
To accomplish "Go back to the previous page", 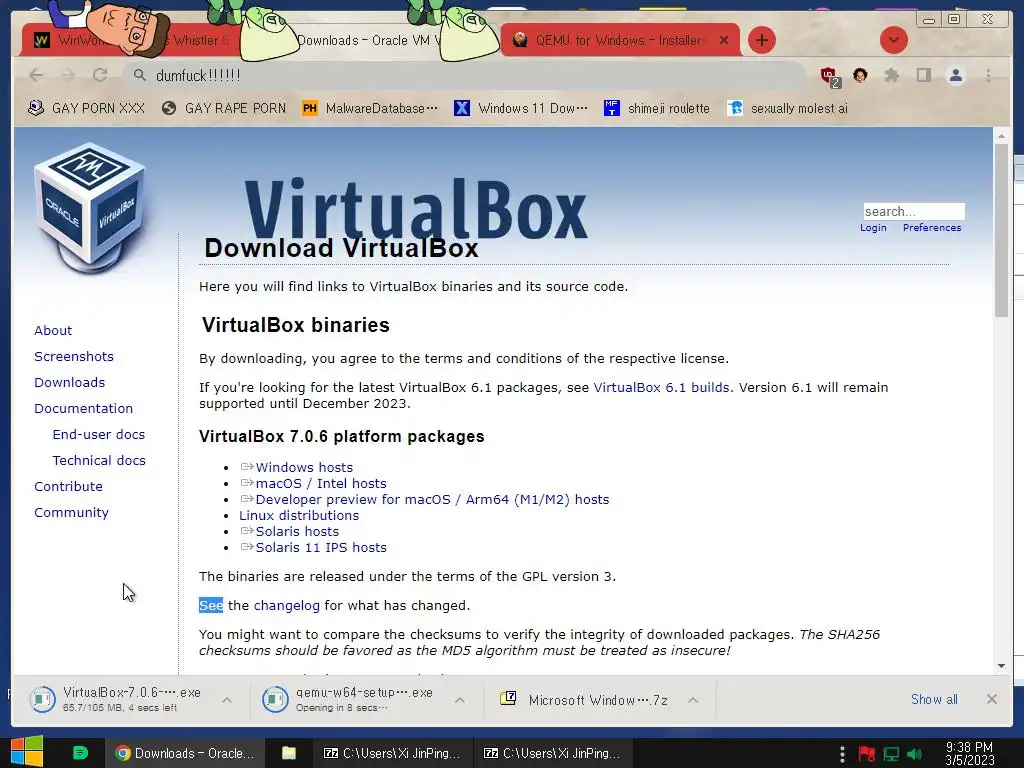I will pyautogui.click(x=37, y=75).
